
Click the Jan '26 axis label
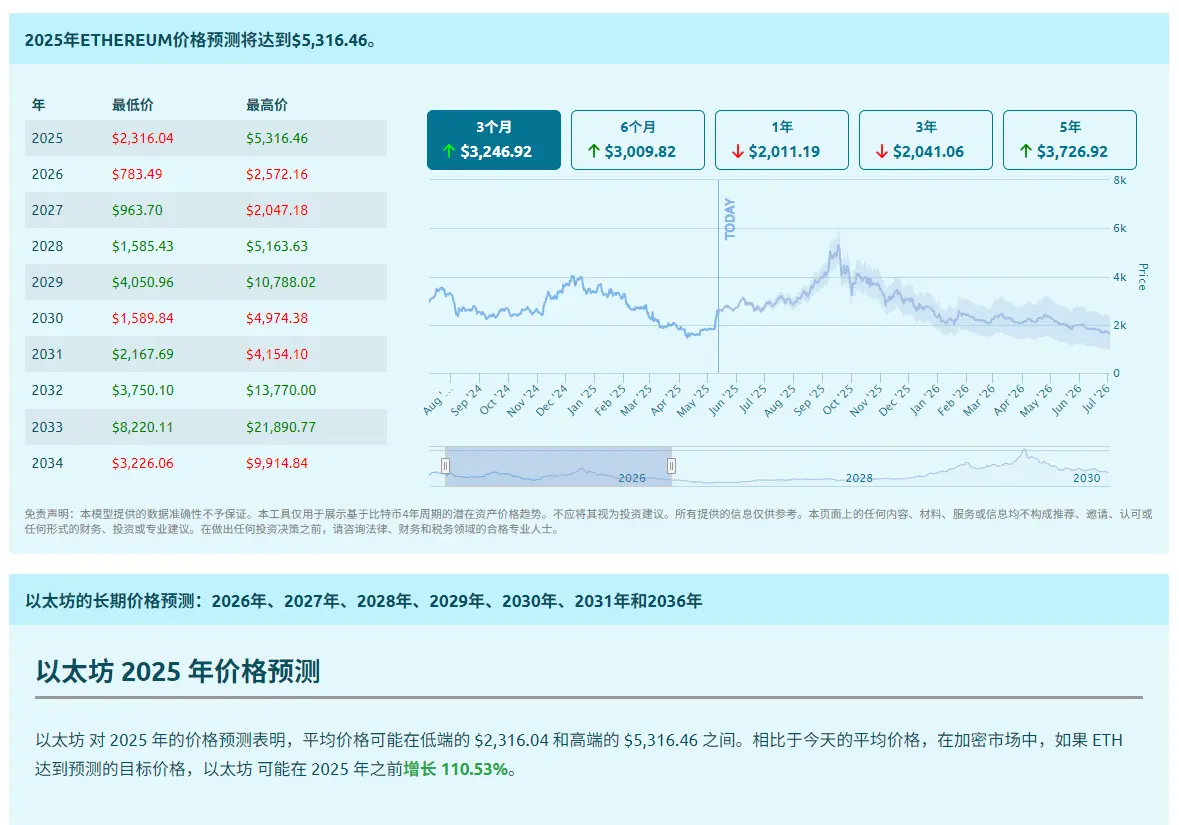[925, 400]
